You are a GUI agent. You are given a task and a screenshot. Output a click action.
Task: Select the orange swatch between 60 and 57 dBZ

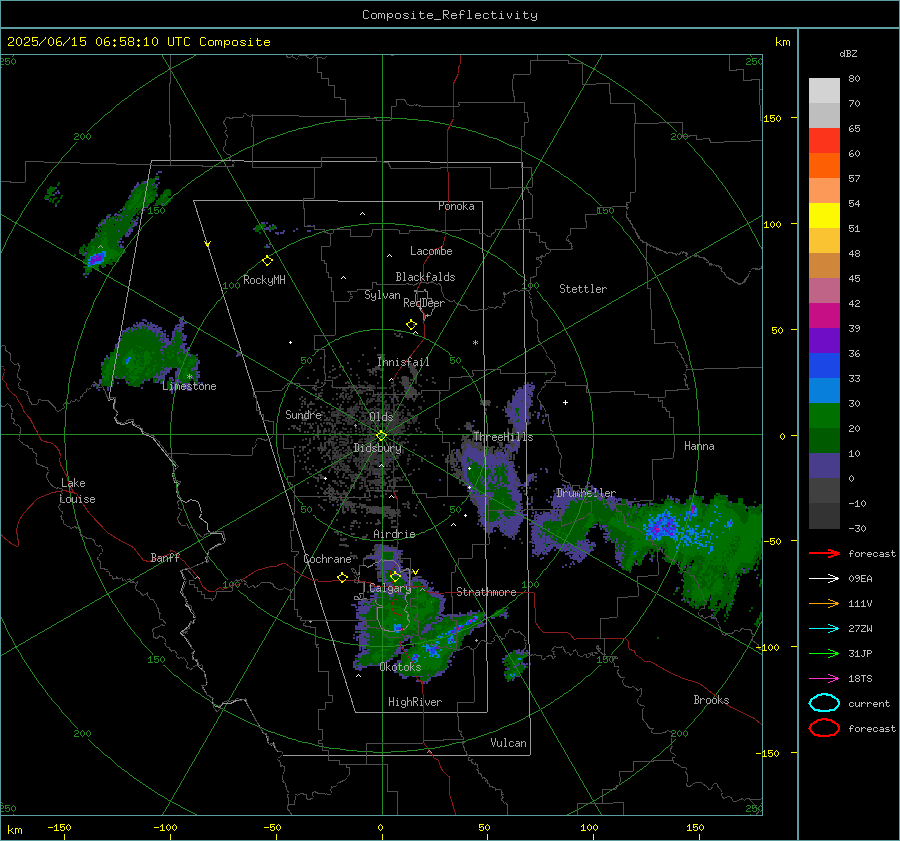824,166
